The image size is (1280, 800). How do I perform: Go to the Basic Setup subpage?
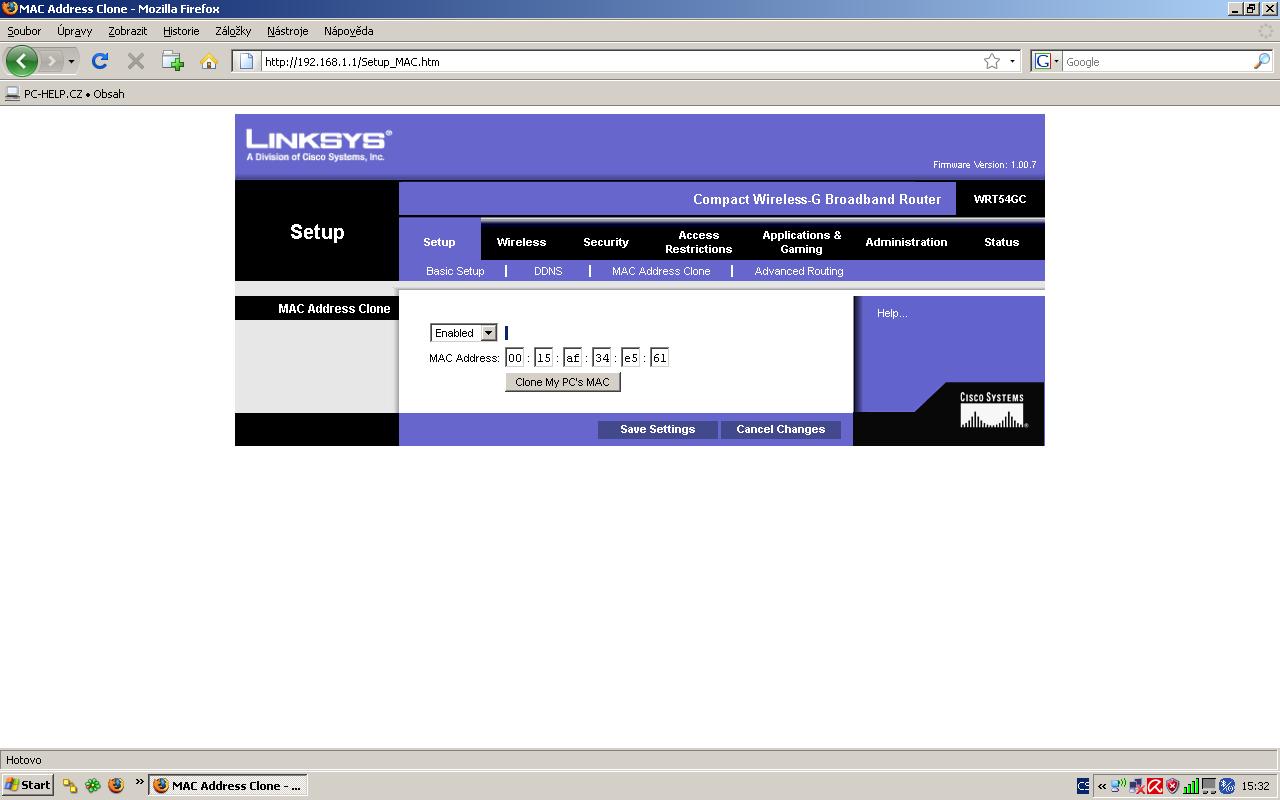[455, 271]
